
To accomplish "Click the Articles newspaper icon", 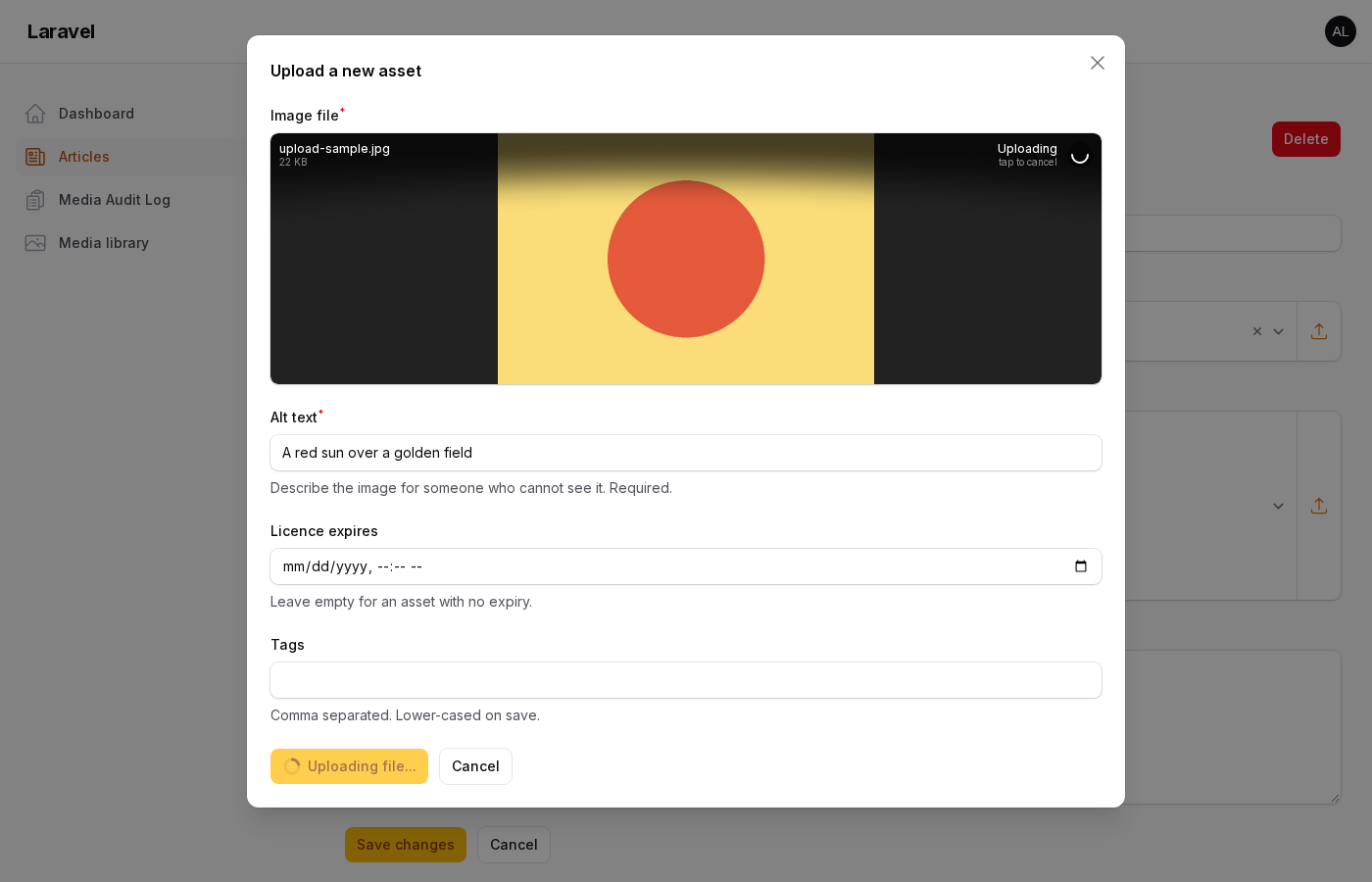I will [x=35, y=157].
